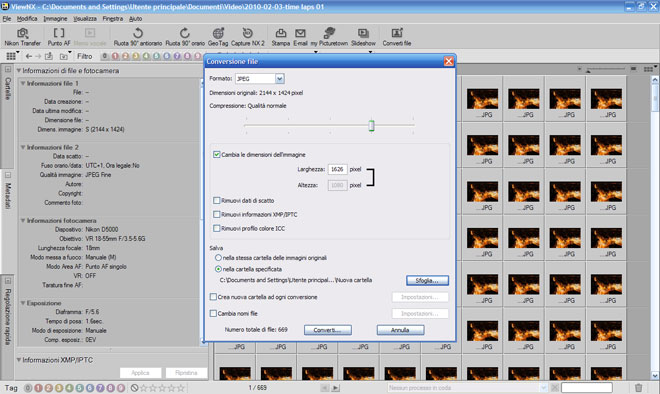Viewport: 660px width, 394px height.
Task: Open the Immagine menu
Action: point(55,19)
